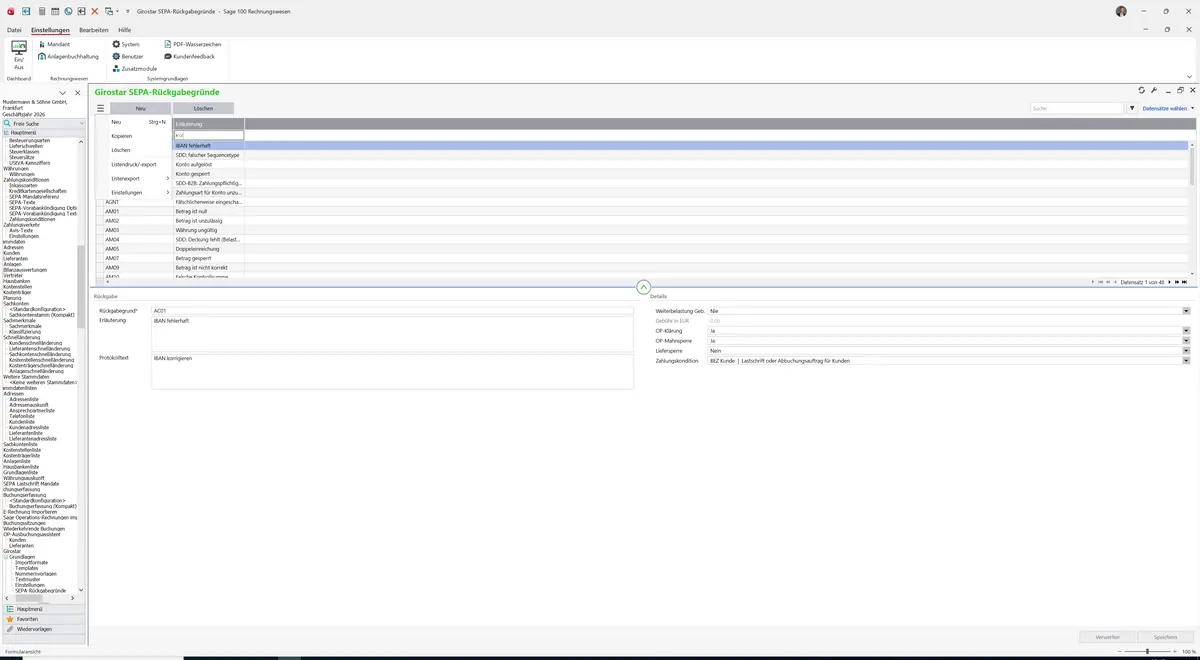
Task: Open the Liefersperre dropdown
Action: click(1186, 351)
